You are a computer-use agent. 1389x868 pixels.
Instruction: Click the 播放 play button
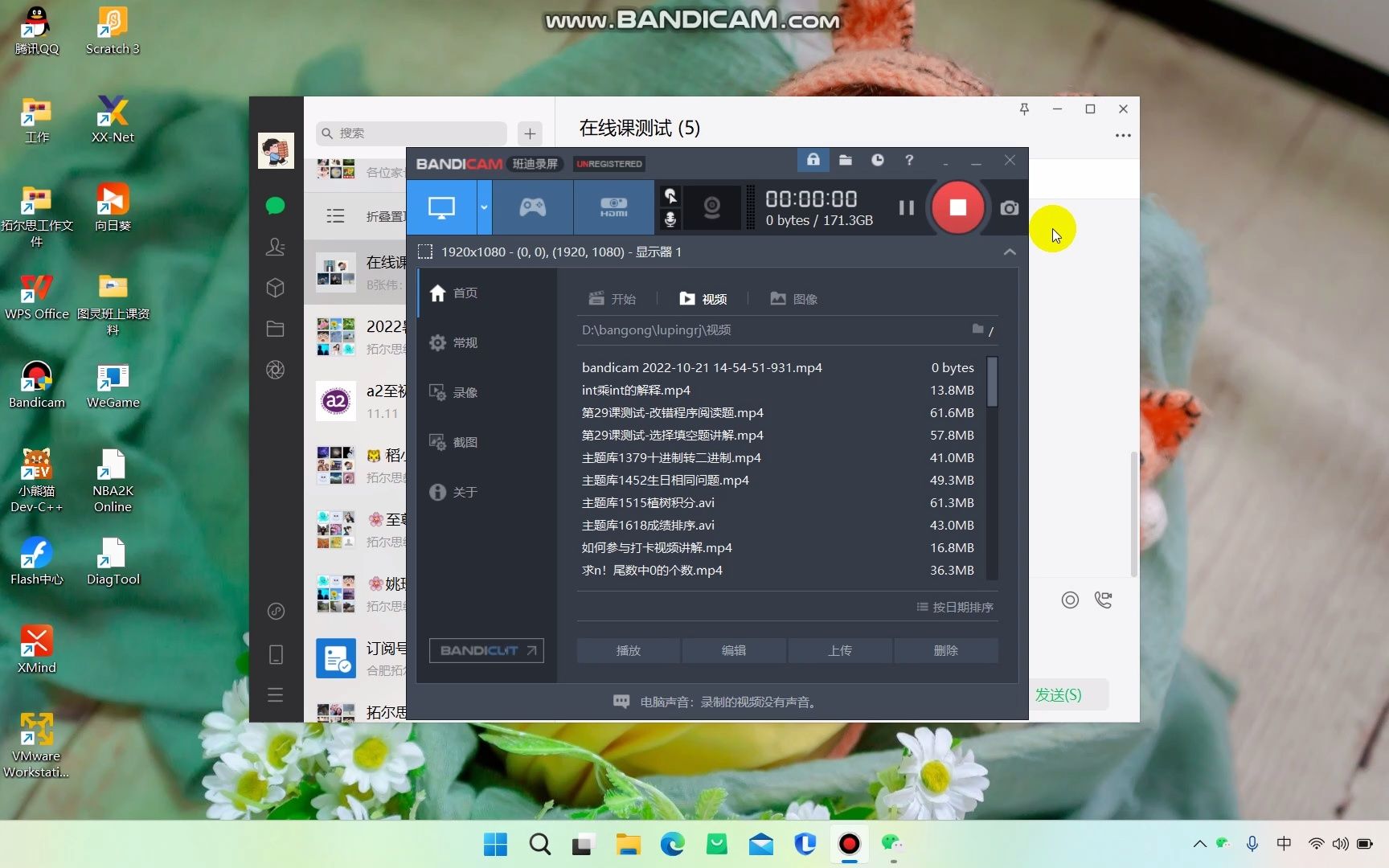(x=627, y=650)
